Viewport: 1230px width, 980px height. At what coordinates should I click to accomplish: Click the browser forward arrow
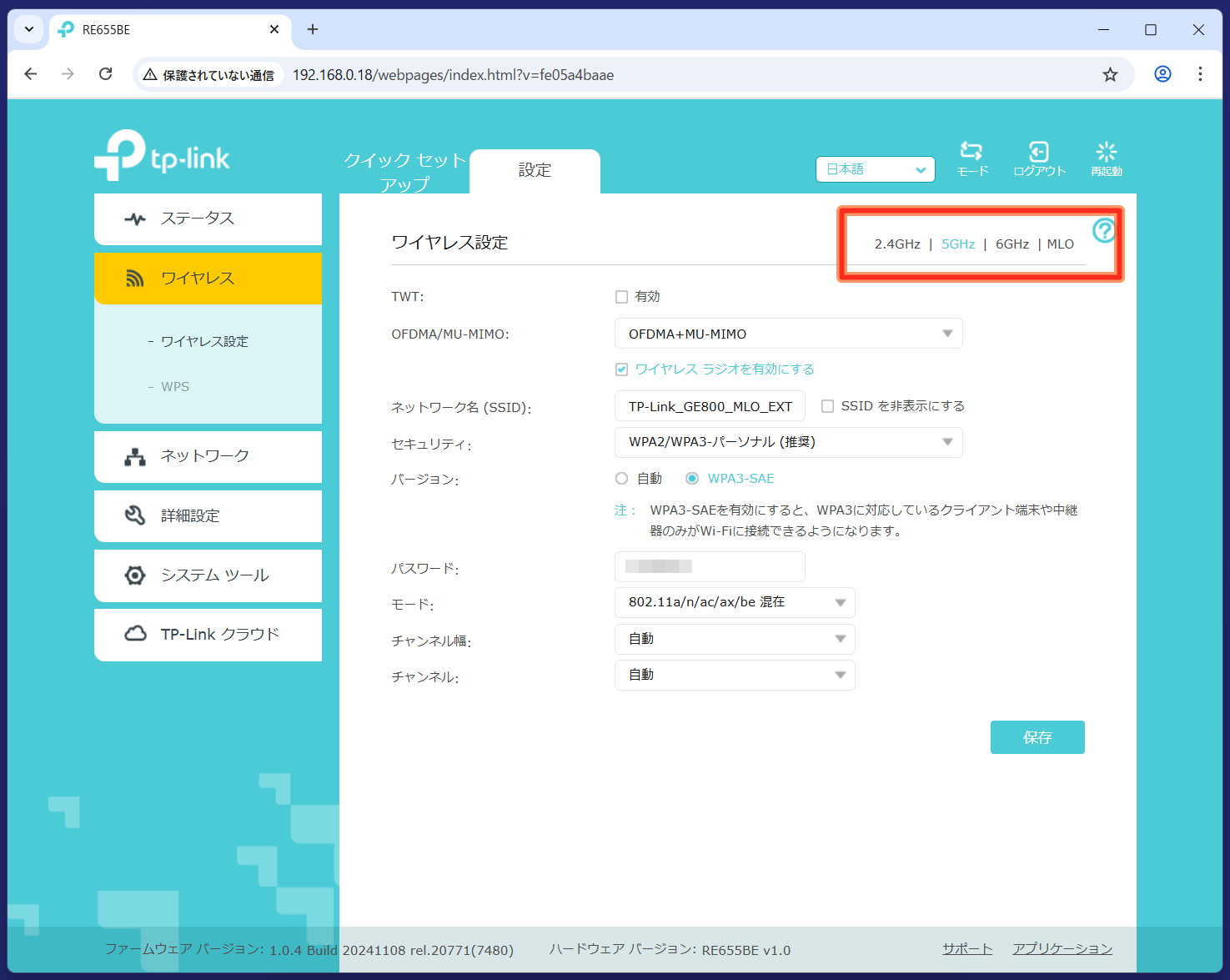pyautogui.click(x=68, y=74)
